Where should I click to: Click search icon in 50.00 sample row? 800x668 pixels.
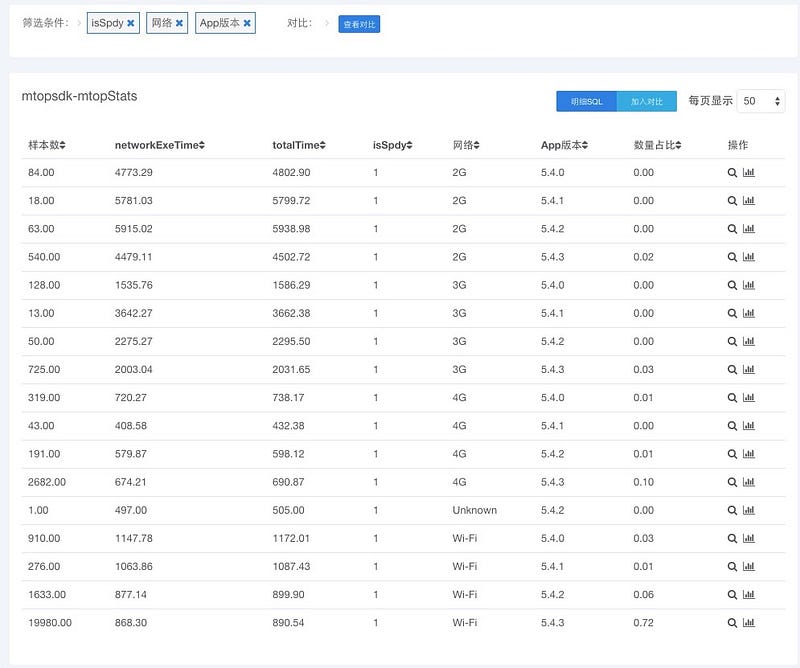click(x=732, y=341)
